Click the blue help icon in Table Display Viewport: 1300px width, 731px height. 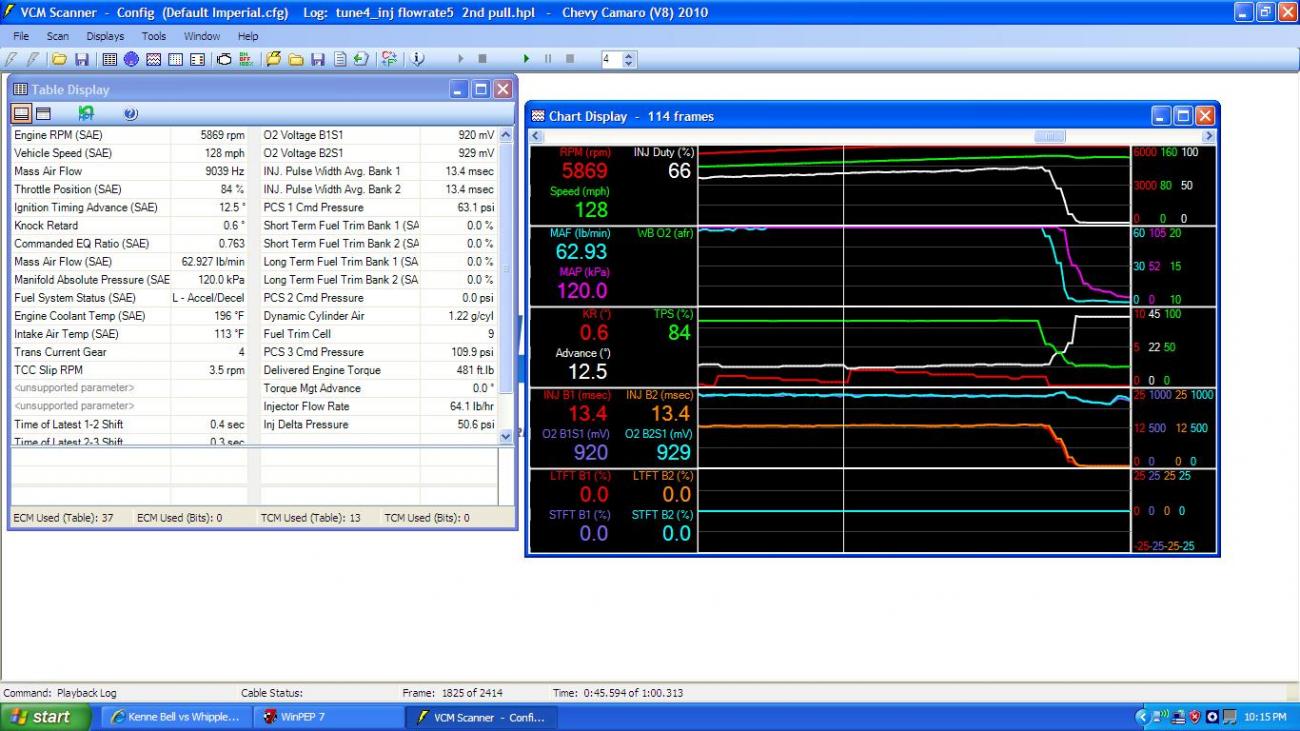click(130, 114)
